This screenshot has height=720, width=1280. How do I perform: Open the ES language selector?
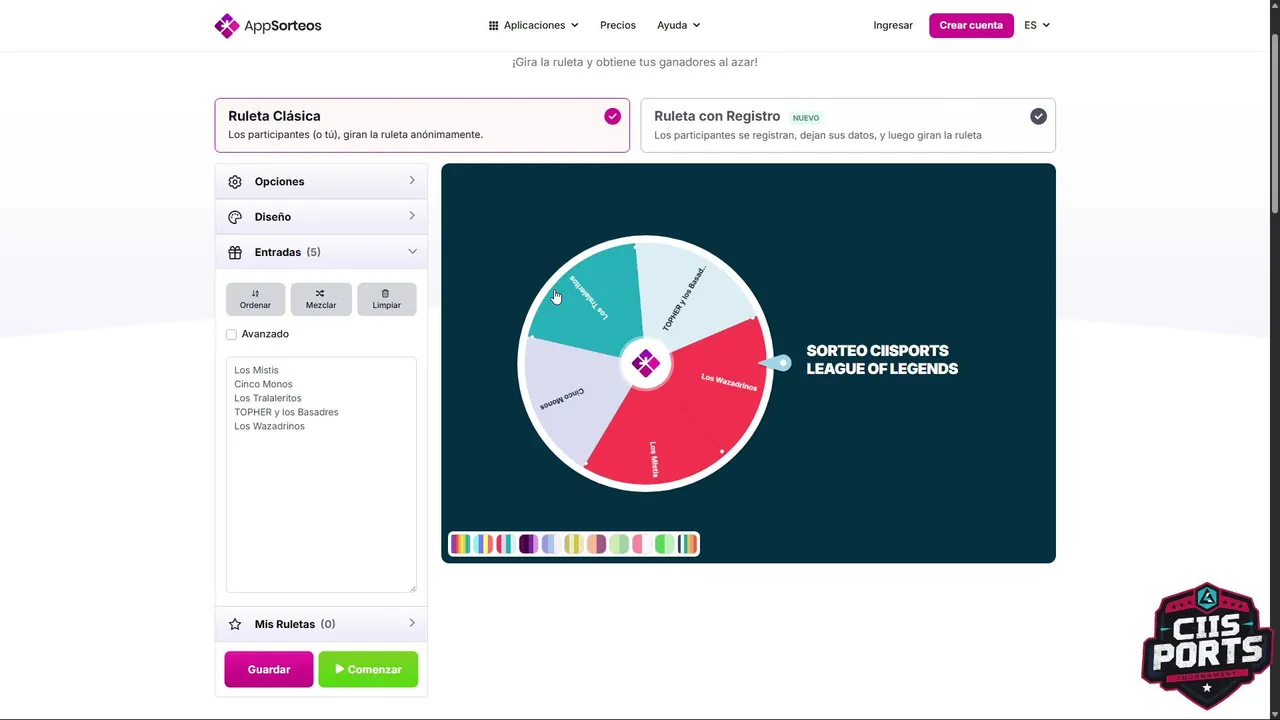click(1037, 25)
